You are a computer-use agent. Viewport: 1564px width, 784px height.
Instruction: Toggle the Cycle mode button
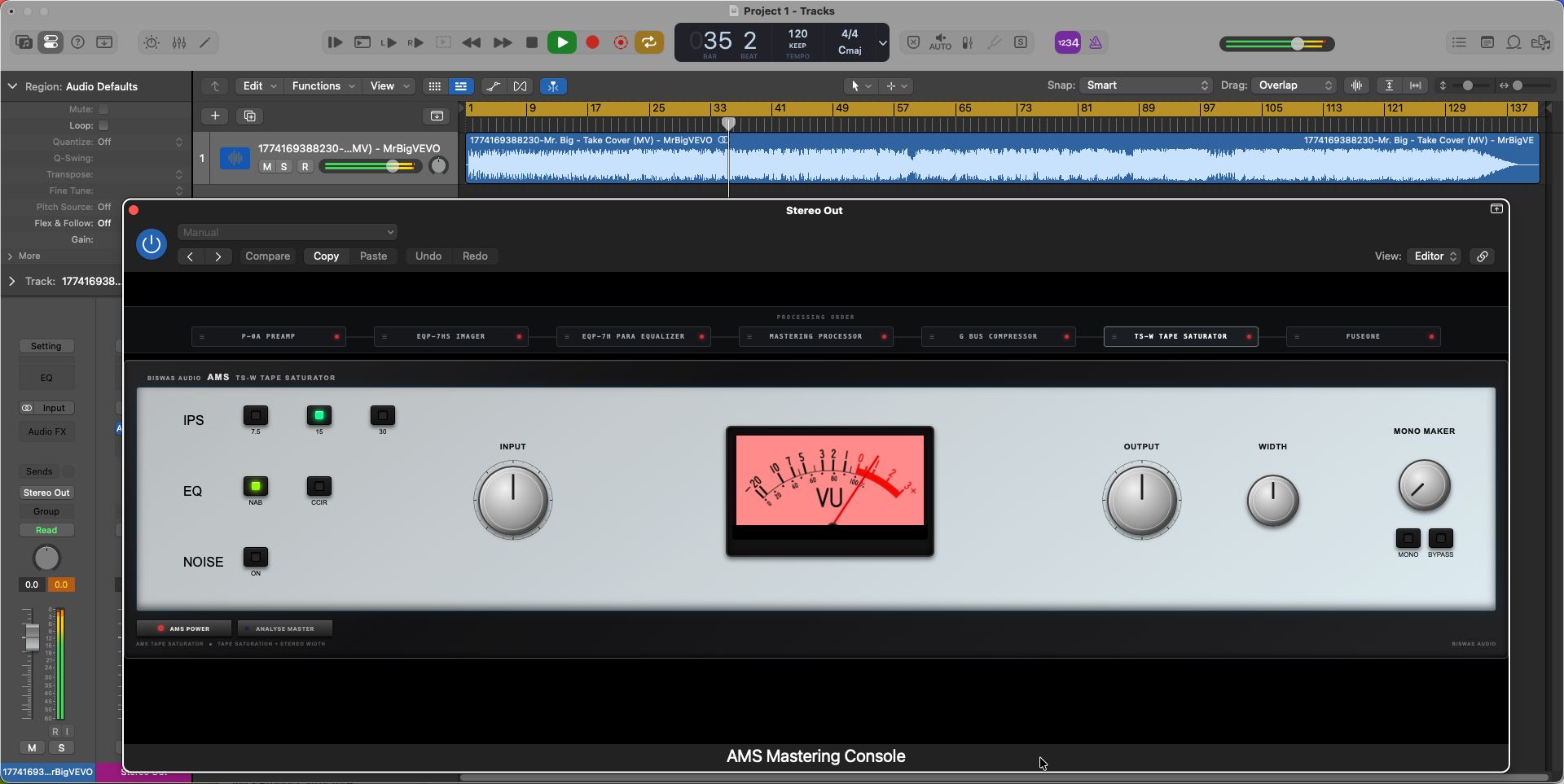point(649,42)
